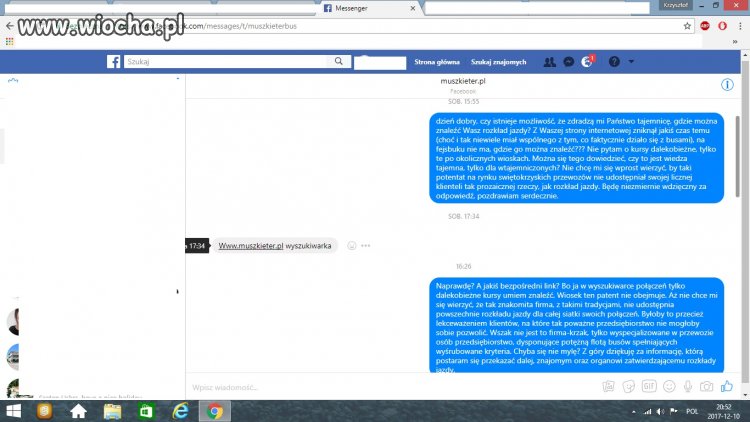Open notifications globe icon
Image resolution: width=750 pixels, height=422 pixels.
587,62
